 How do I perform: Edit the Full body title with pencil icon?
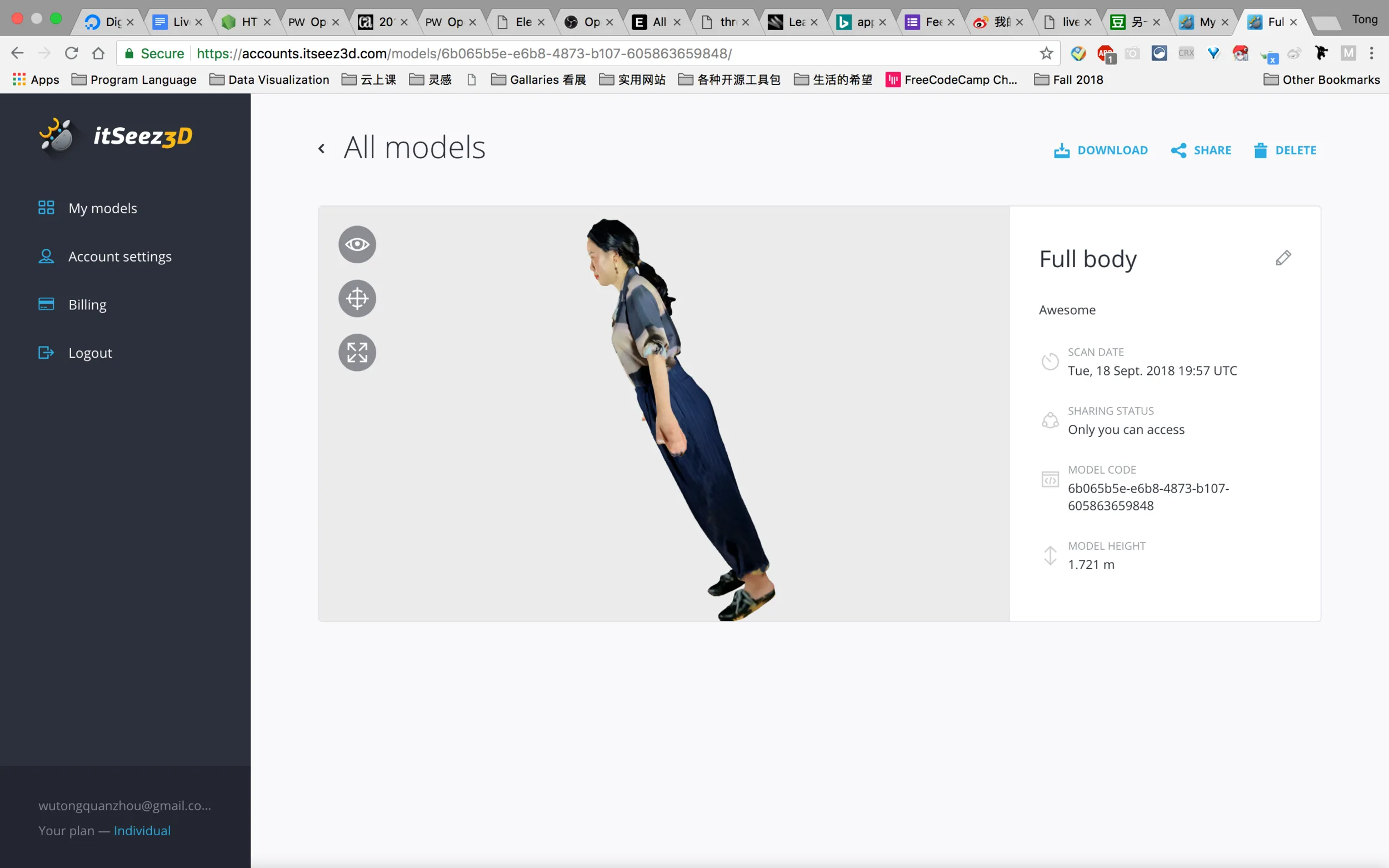(x=1283, y=258)
